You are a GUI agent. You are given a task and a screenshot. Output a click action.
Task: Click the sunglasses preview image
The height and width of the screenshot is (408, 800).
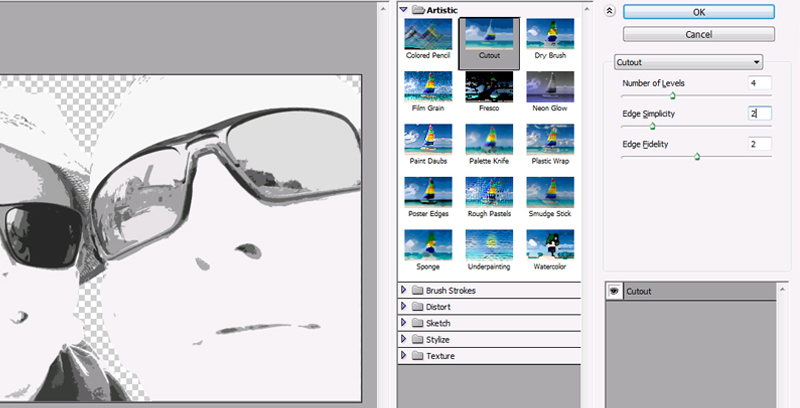point(181,238)
